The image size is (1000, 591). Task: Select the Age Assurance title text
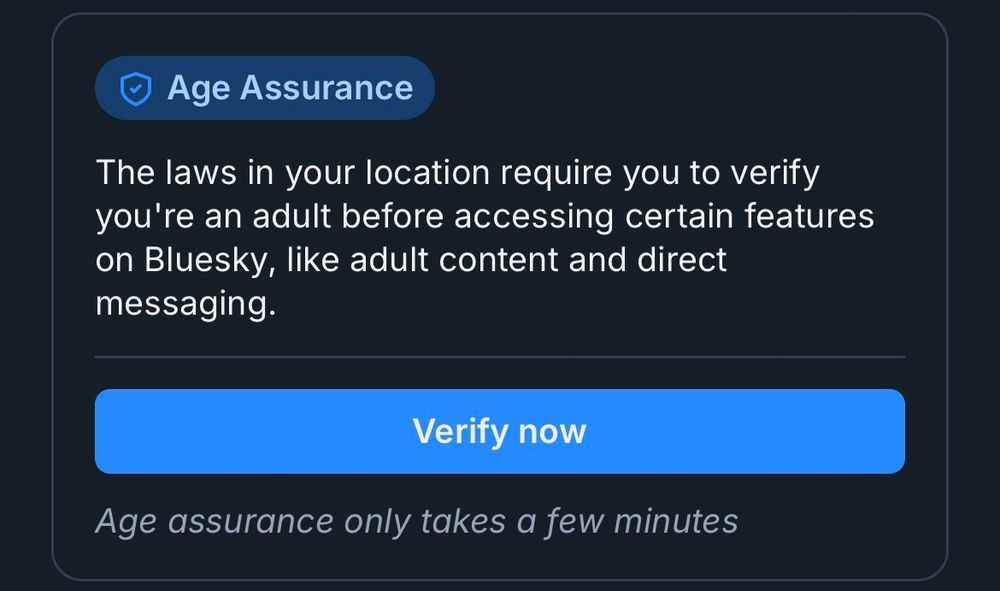coord(290,88)
